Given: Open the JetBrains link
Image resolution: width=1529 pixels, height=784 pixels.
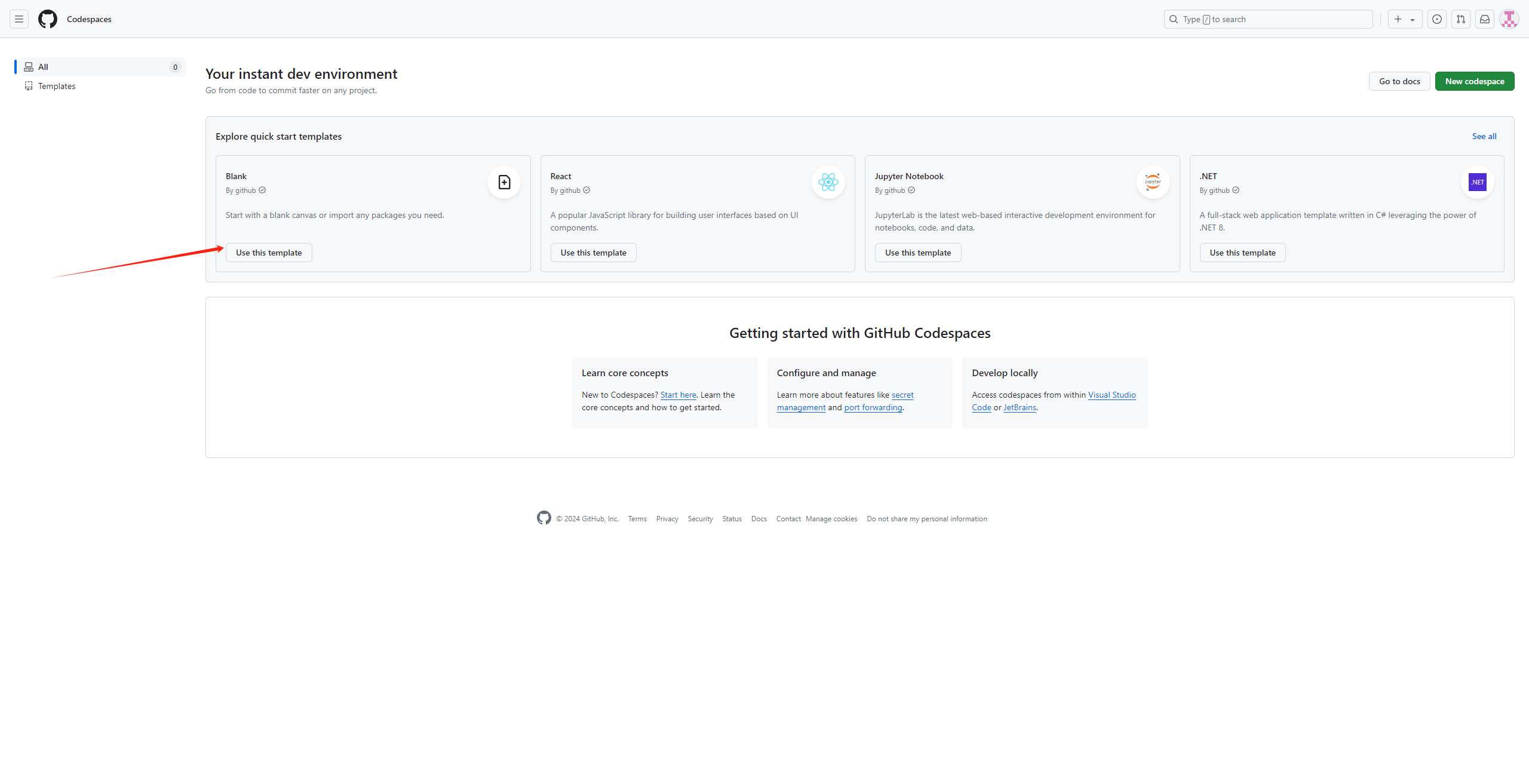Looking at the screenshot, I should (1020, 407).
